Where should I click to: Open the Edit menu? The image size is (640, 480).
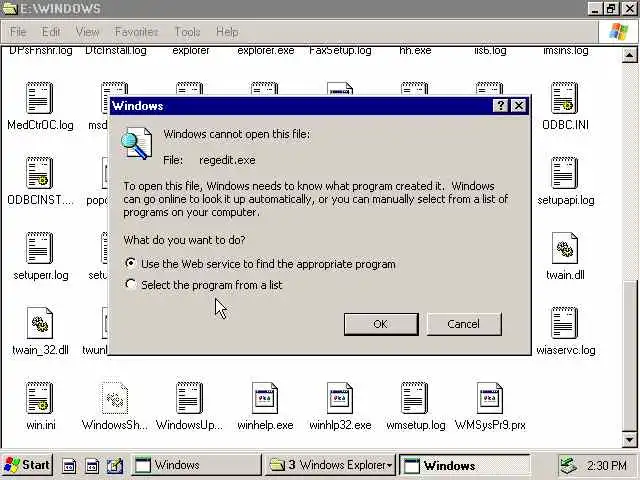click(51, 32)
